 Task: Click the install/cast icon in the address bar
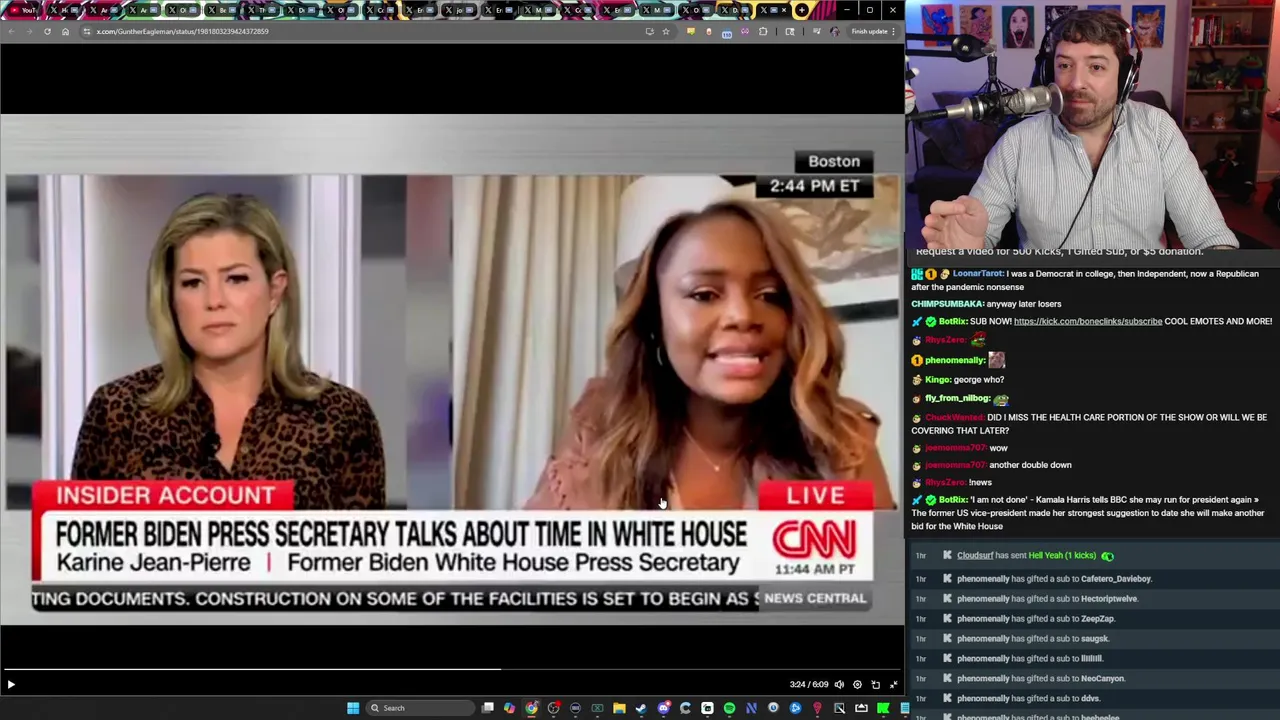coord(650,31)
